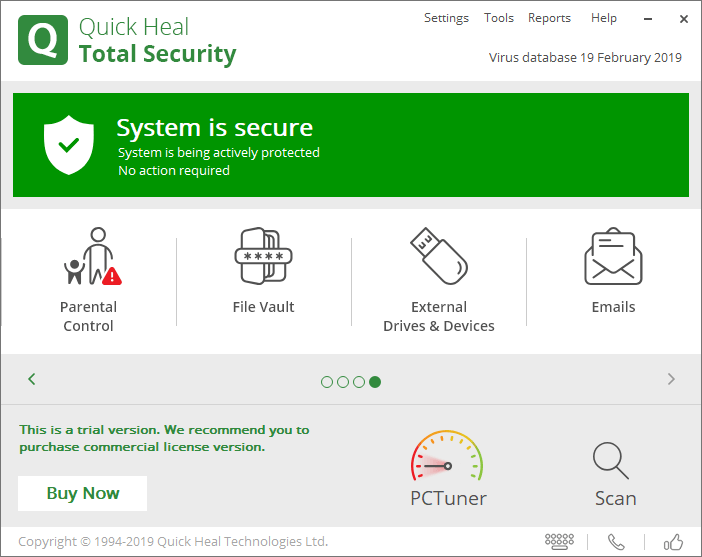The width and height of the screenshot is (702, 557).
Task: Open the Help menu
Action: (604, 18)
